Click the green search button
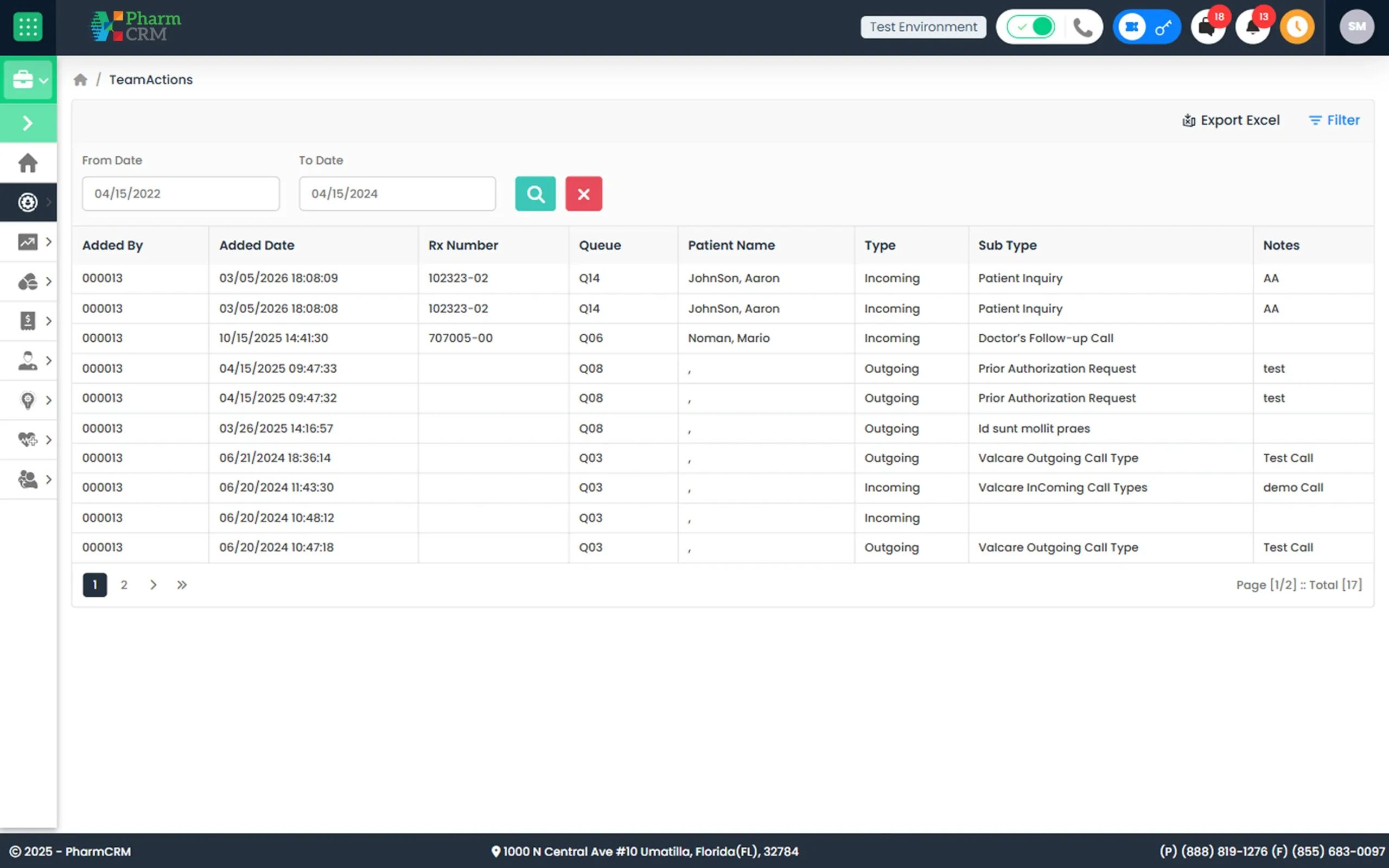The height and width of the screenshot is (868, 1389). coord(535,194)
